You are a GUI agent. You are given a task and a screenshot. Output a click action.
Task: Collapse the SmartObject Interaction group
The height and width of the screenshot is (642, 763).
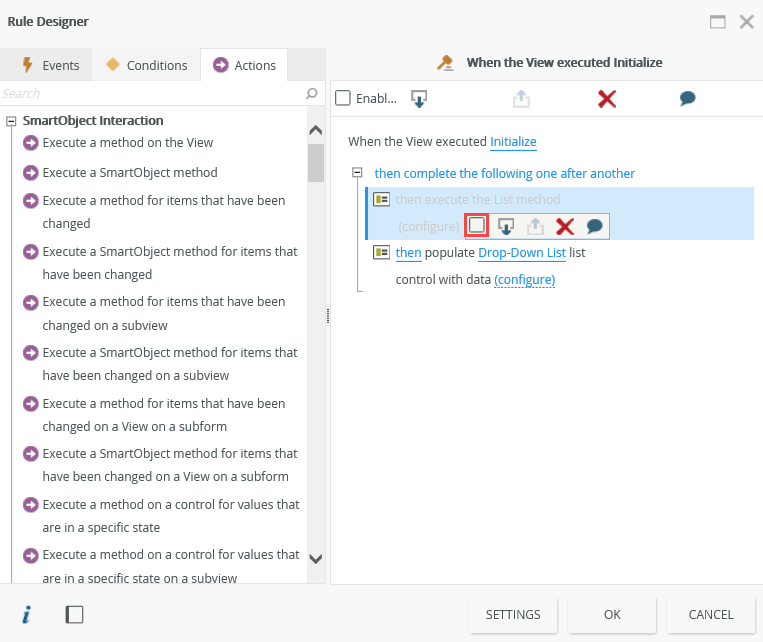coord(12,121)
